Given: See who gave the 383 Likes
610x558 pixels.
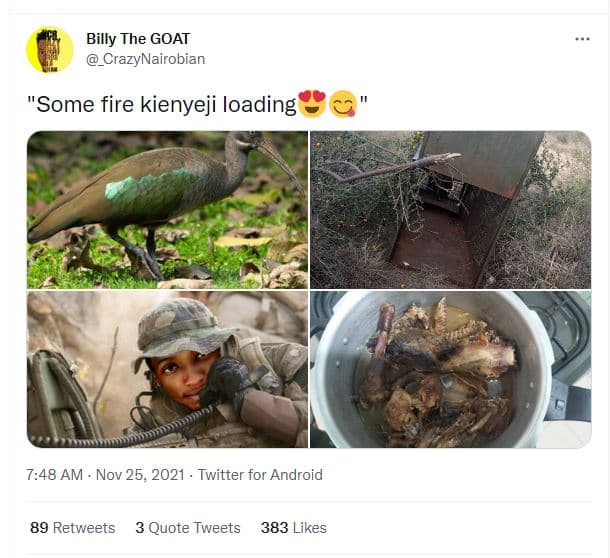Looking at the screenshot, I should [x=294, y=527].
